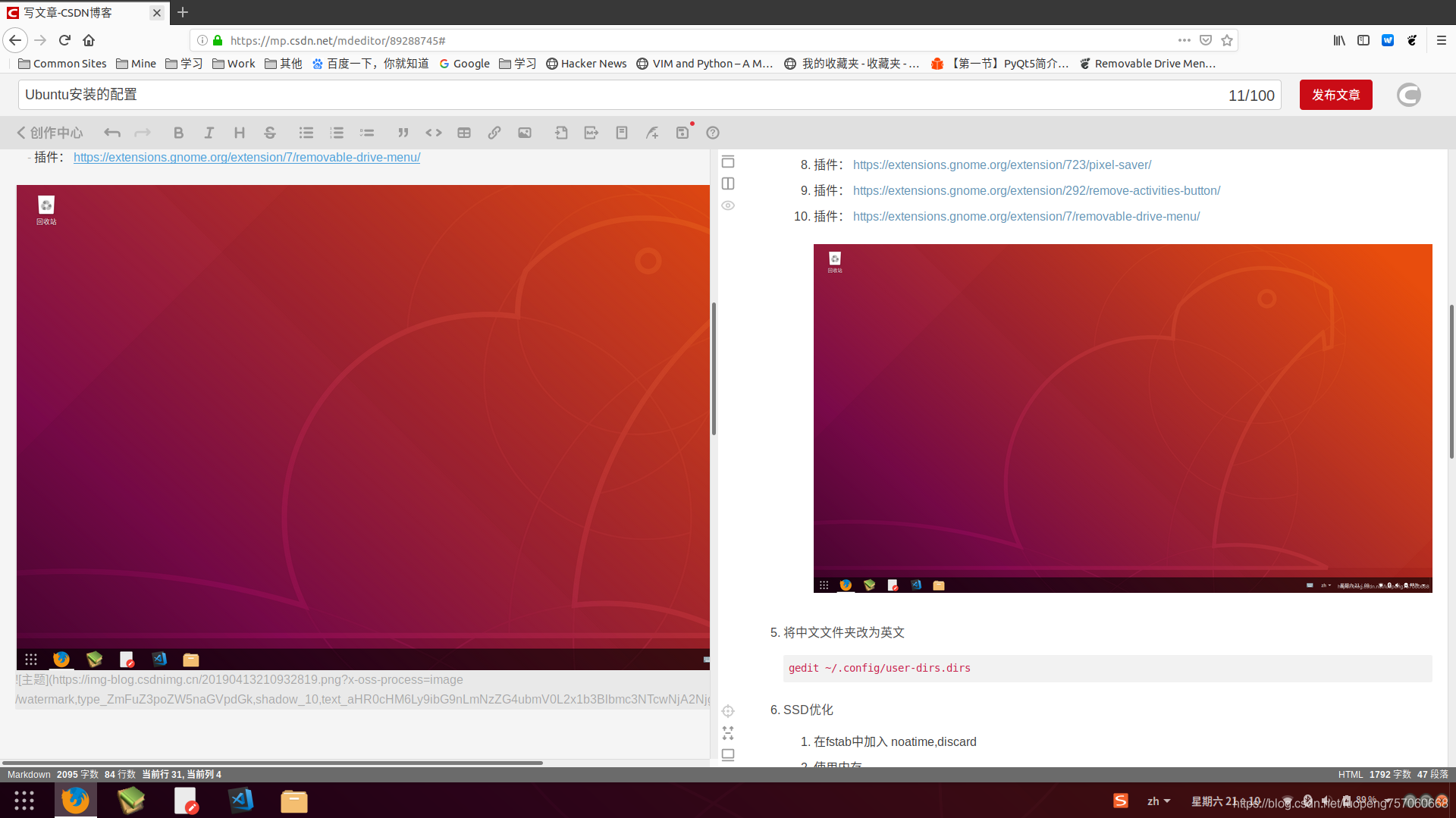
Task: Open the Google bookmark
Action: [464, 64]
